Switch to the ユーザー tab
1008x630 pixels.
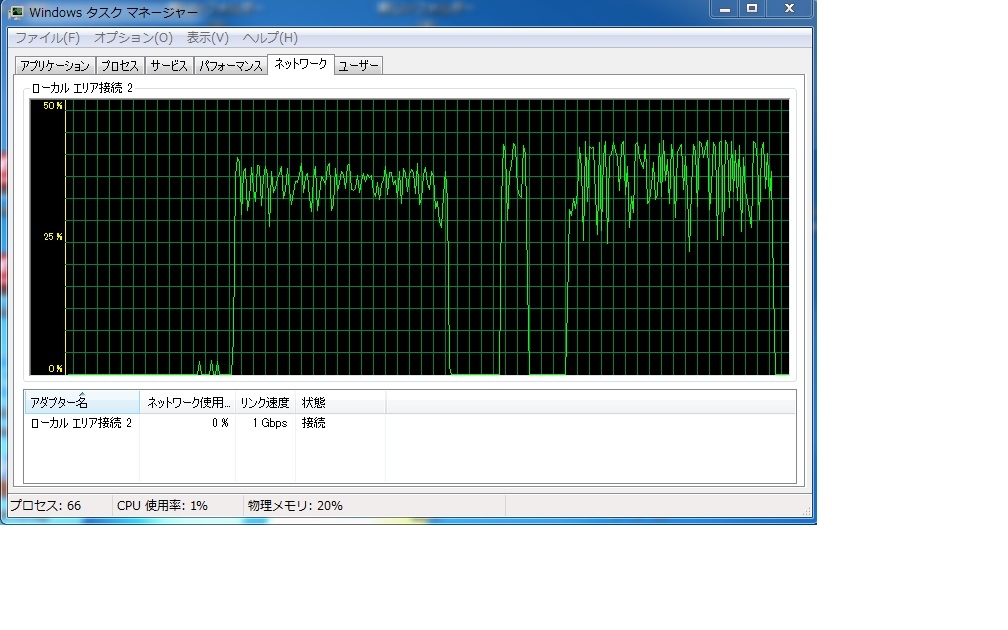358,66
